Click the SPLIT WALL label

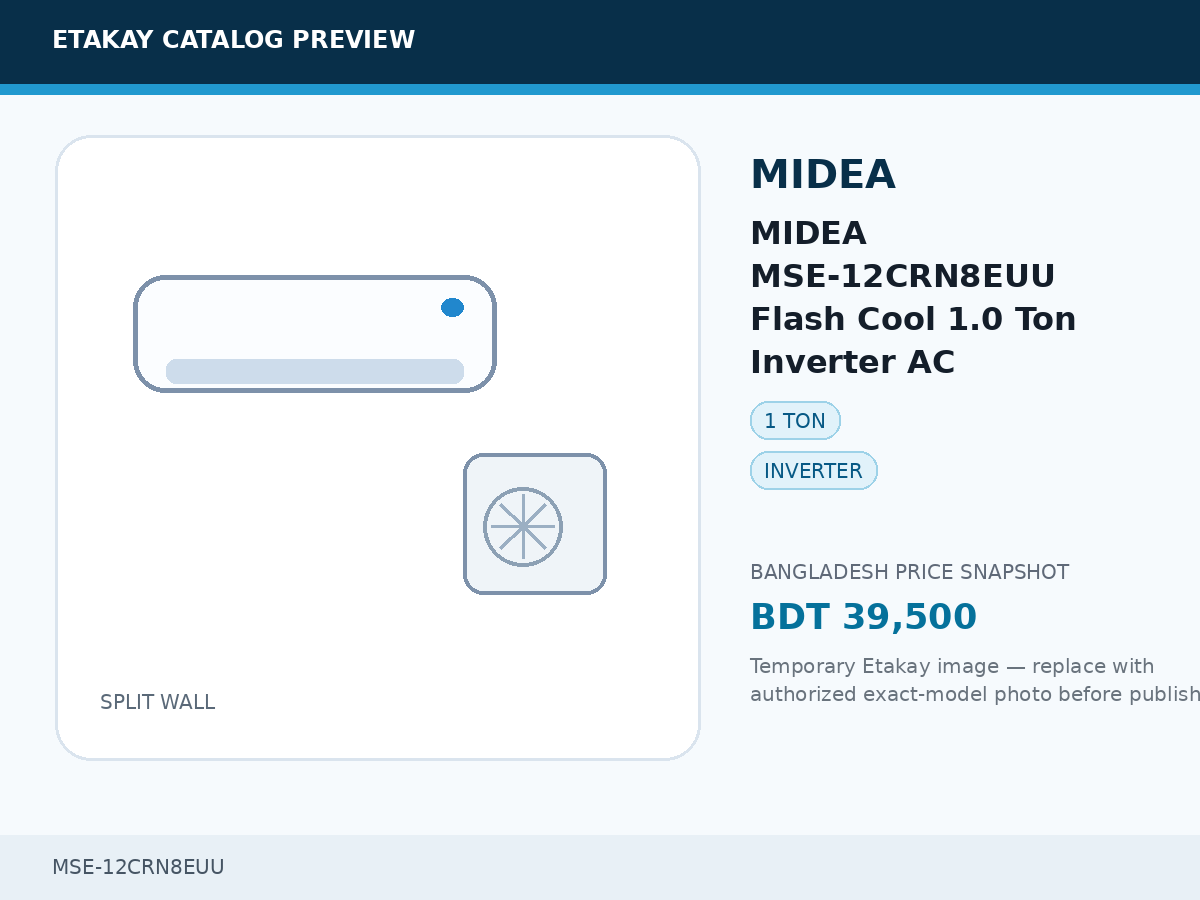point(157,702)
